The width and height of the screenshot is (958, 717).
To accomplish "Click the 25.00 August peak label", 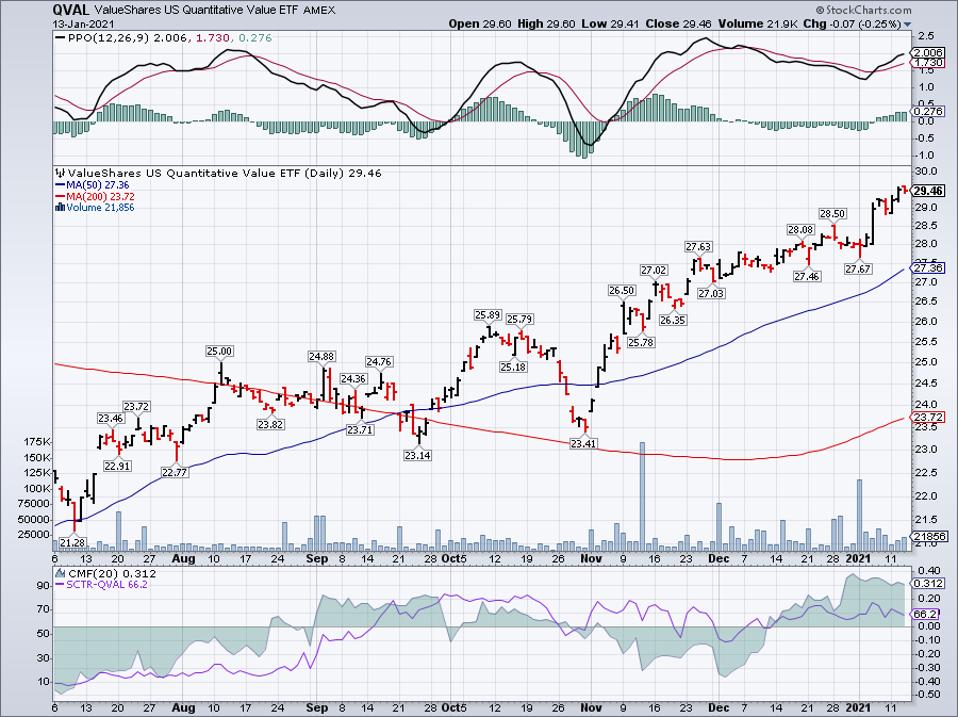I will (219, 351).
